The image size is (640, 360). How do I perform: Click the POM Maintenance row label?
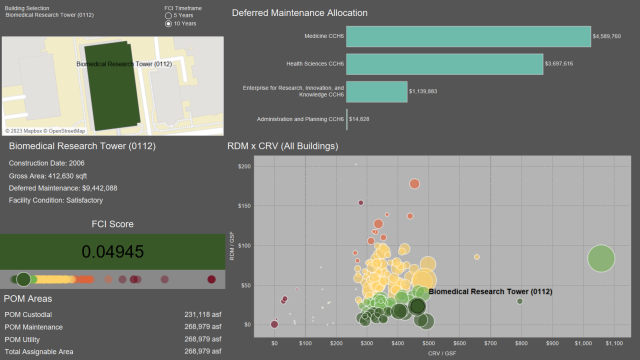[33, 327]
